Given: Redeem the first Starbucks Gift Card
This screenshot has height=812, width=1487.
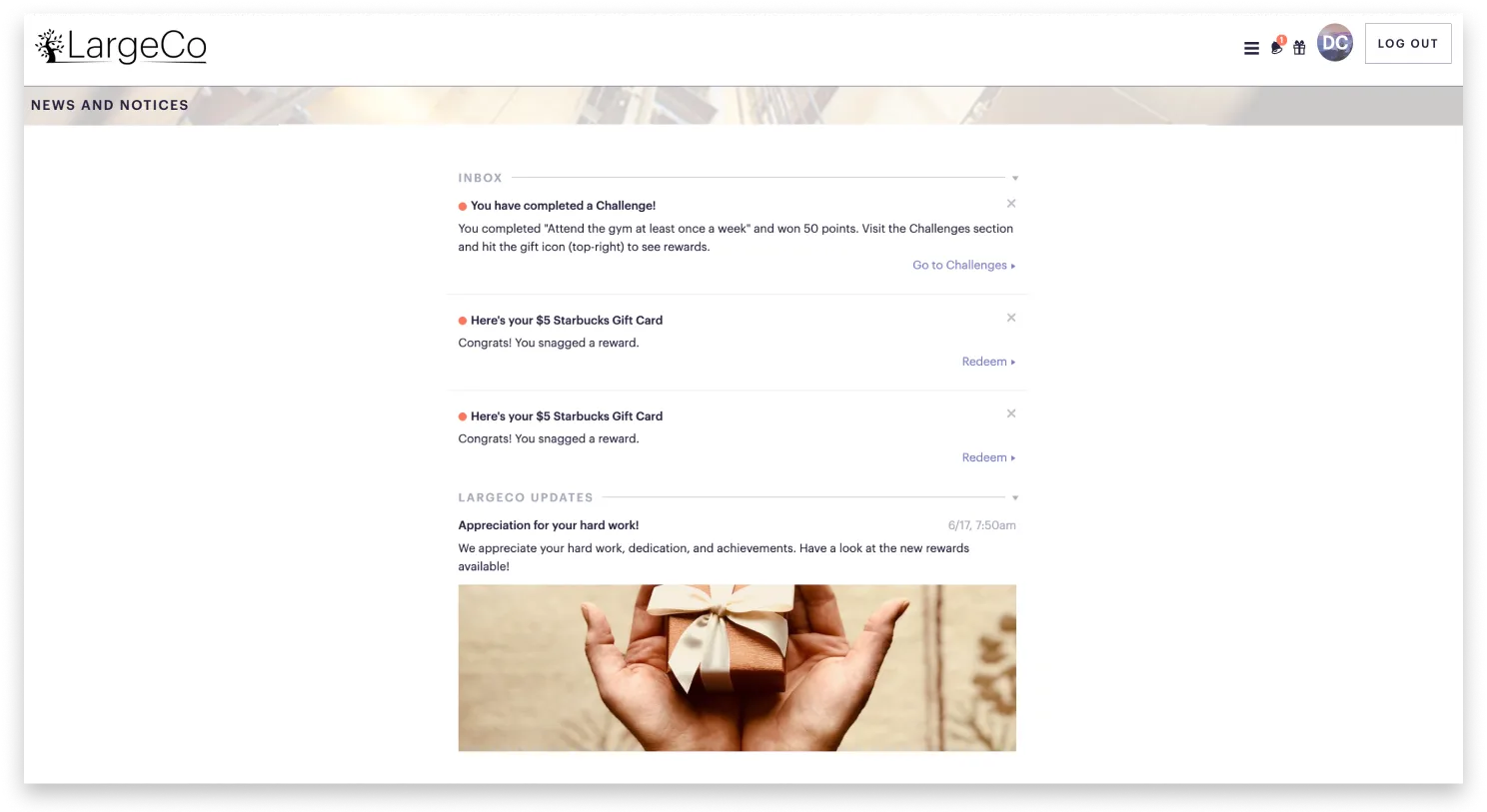Looking at the screenshot, I should coord(988,362).
